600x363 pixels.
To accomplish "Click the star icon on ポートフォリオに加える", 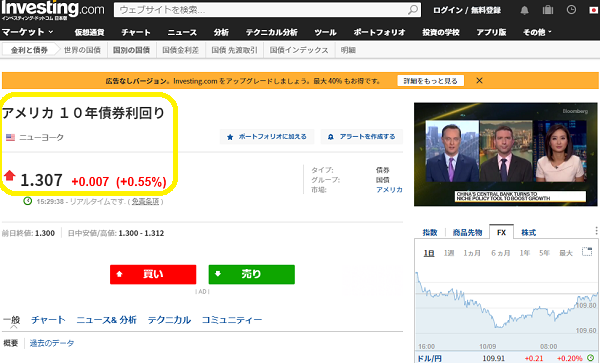I will pyautogui.click(x=230, y=137).
